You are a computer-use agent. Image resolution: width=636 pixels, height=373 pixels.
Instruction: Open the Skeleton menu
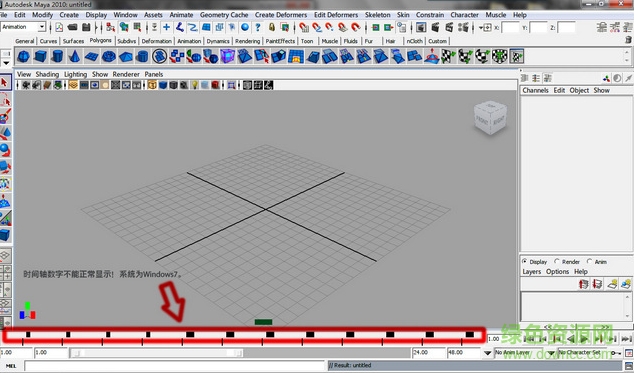377,15
